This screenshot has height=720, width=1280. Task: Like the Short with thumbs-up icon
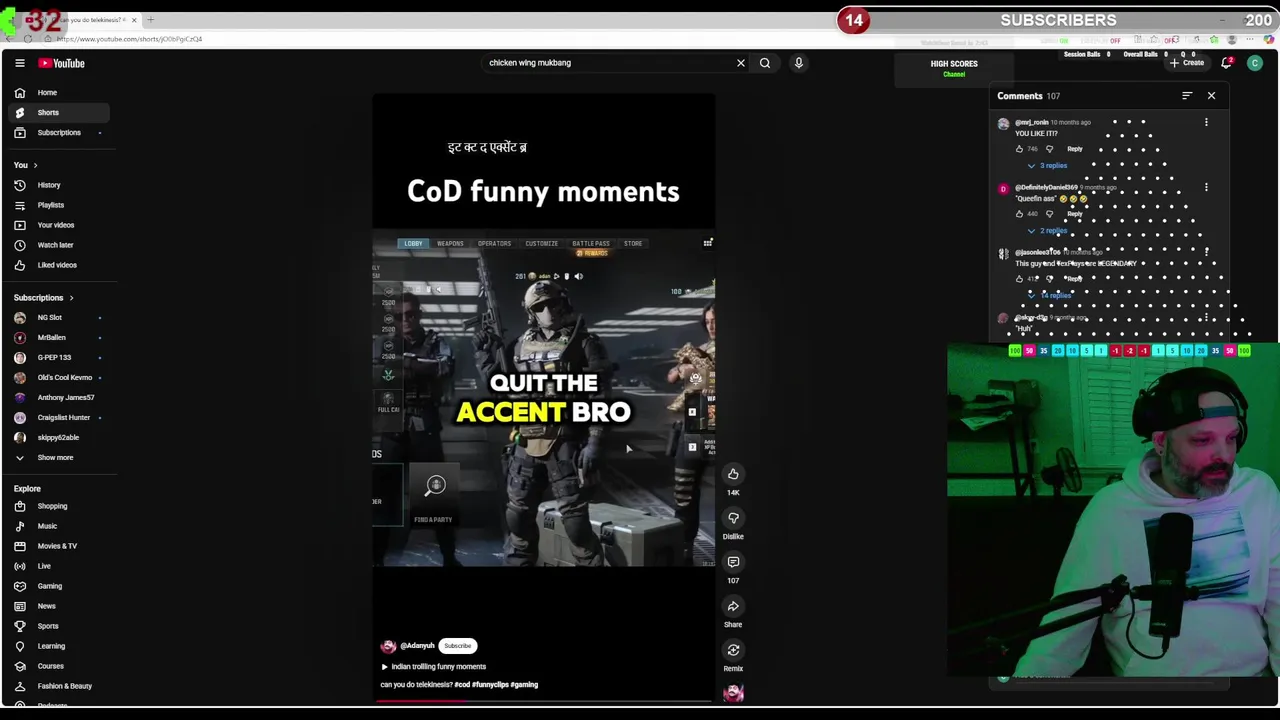pos(733,474)
